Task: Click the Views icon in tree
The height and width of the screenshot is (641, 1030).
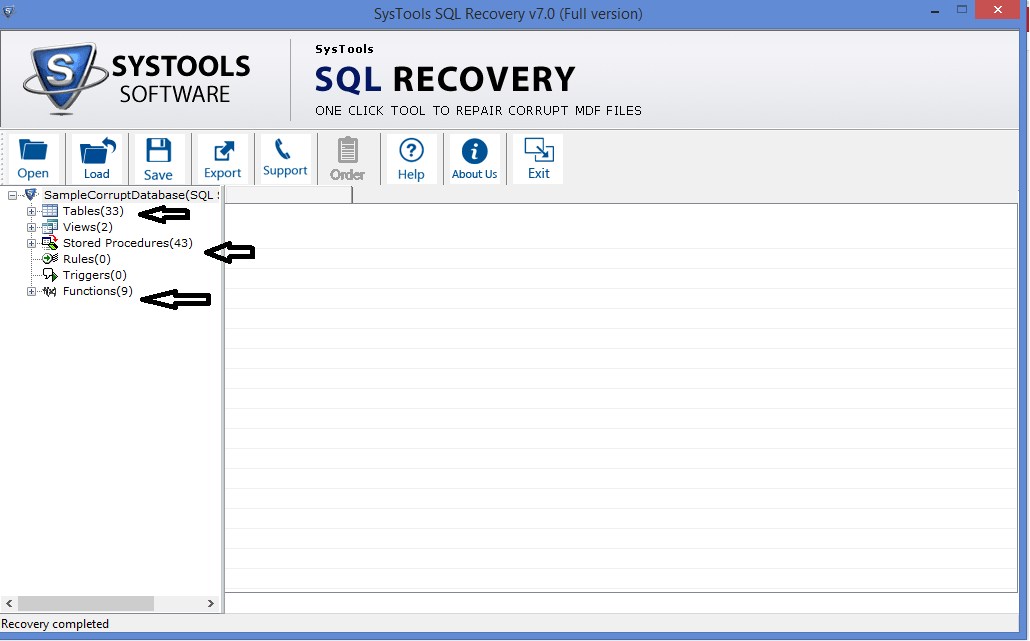Action: coord(50,227)
